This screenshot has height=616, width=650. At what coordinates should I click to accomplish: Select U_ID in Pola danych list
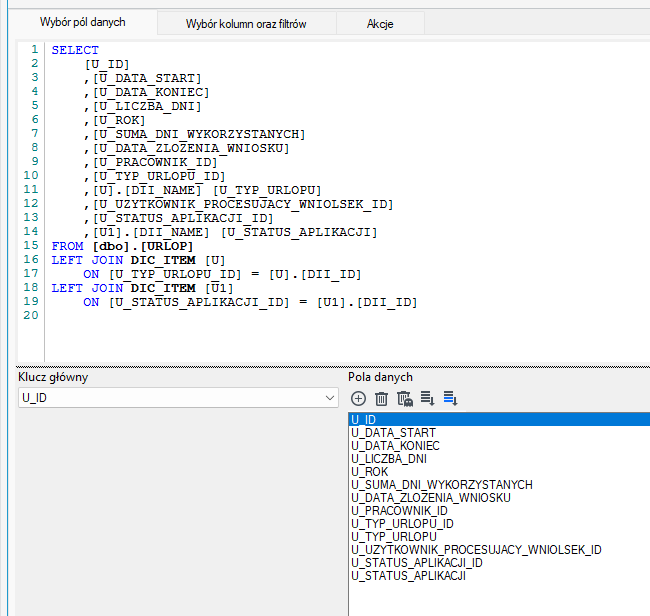pyautogui.click(x=499, y=420)
